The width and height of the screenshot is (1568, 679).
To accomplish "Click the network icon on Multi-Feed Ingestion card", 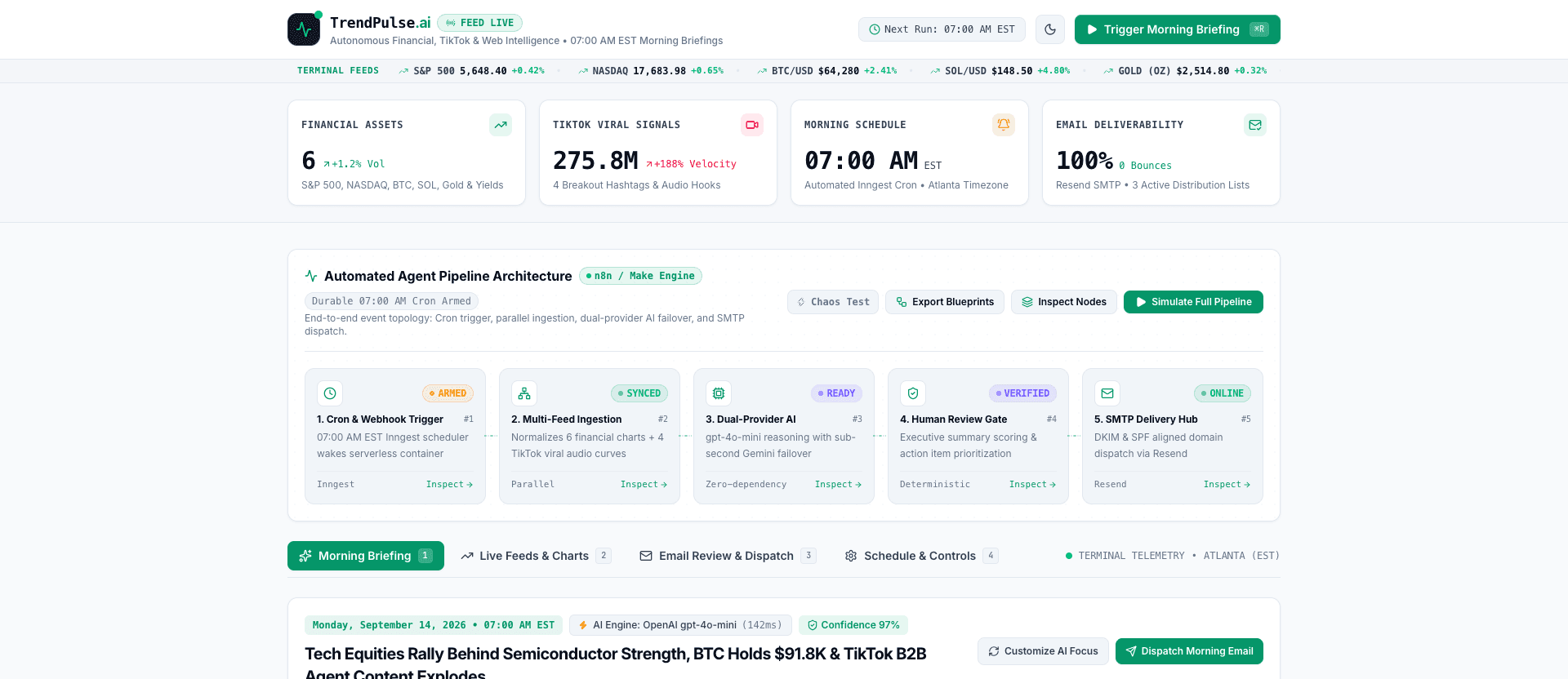I will click(524, 393).
